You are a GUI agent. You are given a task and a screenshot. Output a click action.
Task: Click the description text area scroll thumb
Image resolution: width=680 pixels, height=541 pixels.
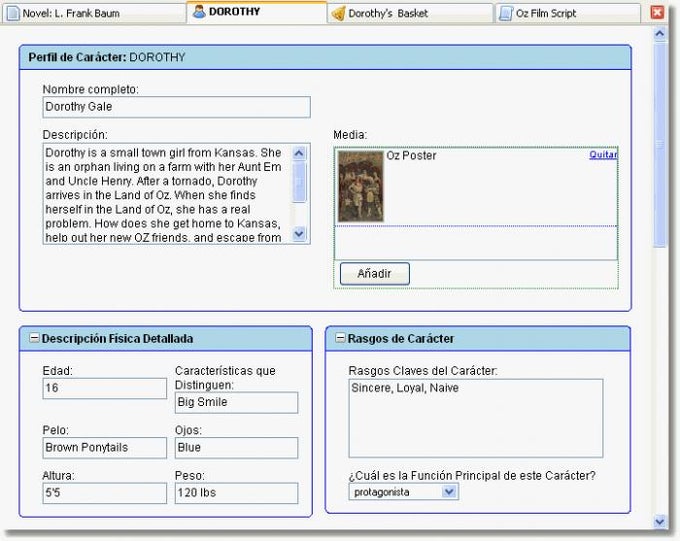pyautogui.click(x=299, y=182)
